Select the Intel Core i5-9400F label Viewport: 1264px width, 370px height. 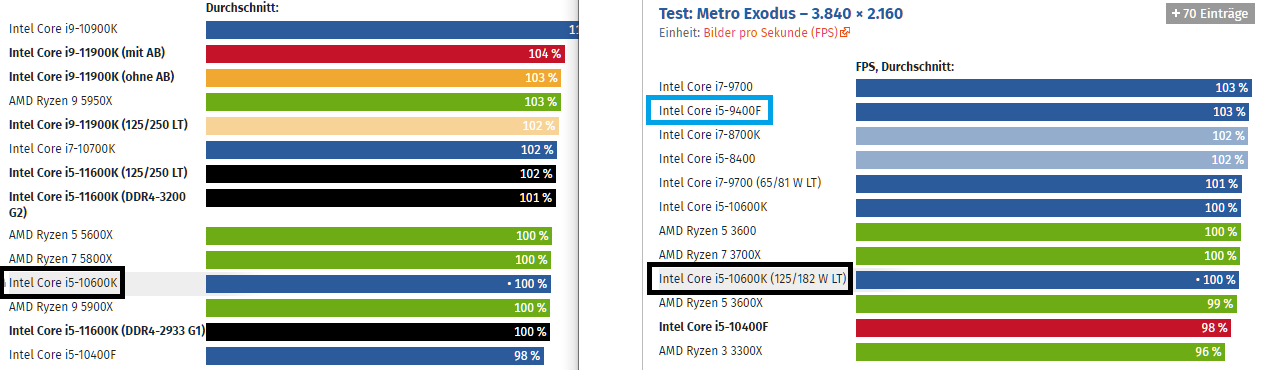pos(711,111)
